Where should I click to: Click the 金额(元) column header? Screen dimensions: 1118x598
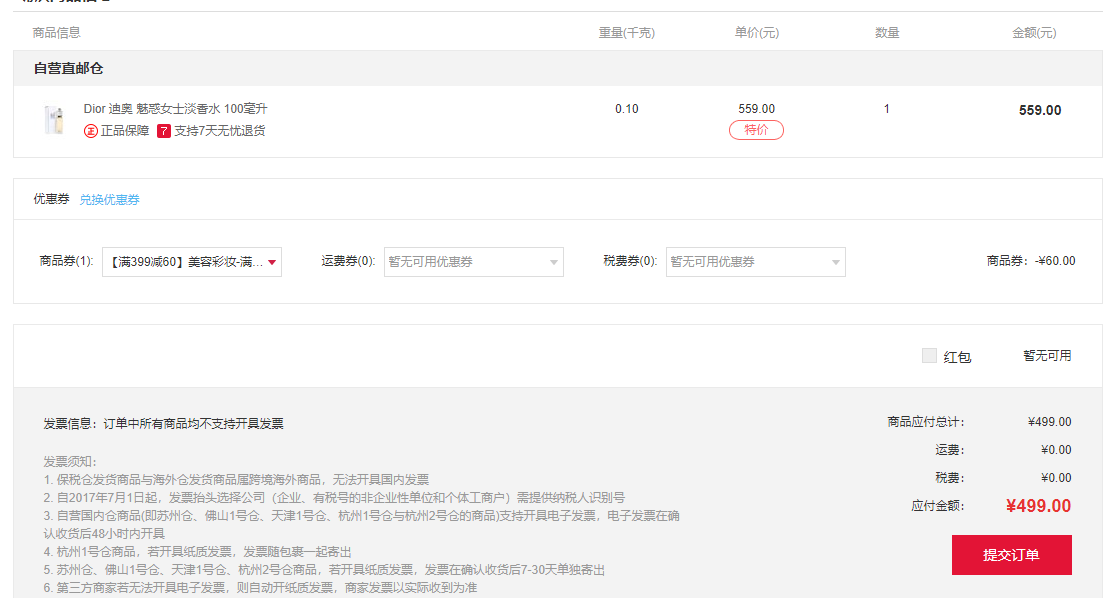1035,33
